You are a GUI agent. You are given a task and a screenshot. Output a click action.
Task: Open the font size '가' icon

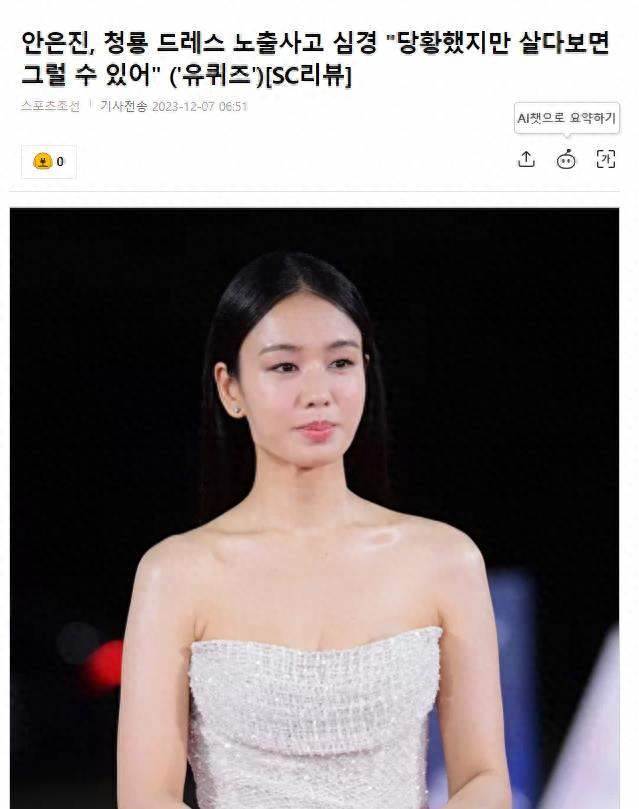pyautogui.click(x=606, y=159)
